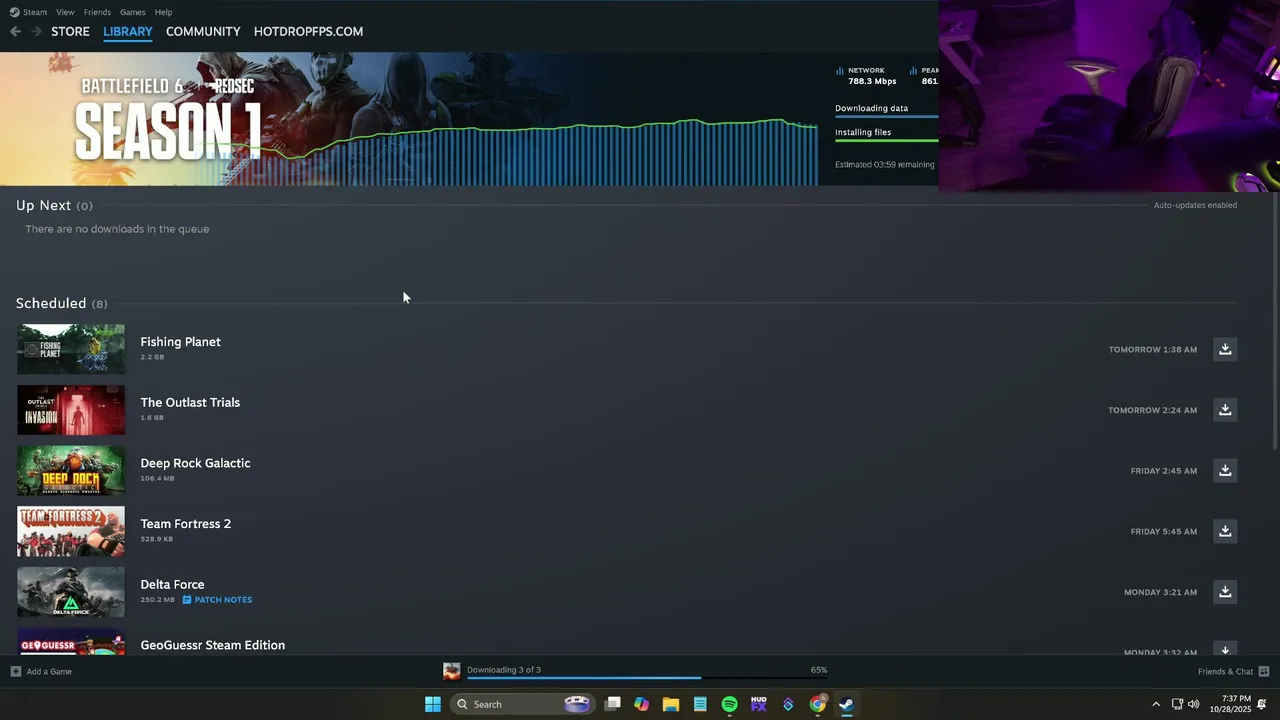The image size is (1280, 720).
Task: Click Add a Game button
Action: (x=41, y=671)
